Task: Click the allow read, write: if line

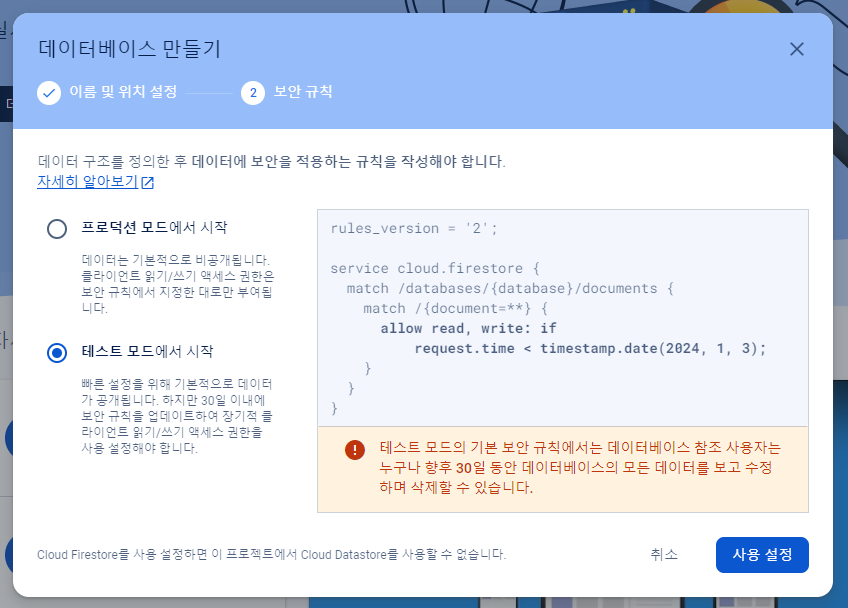Action: (468, 328)
